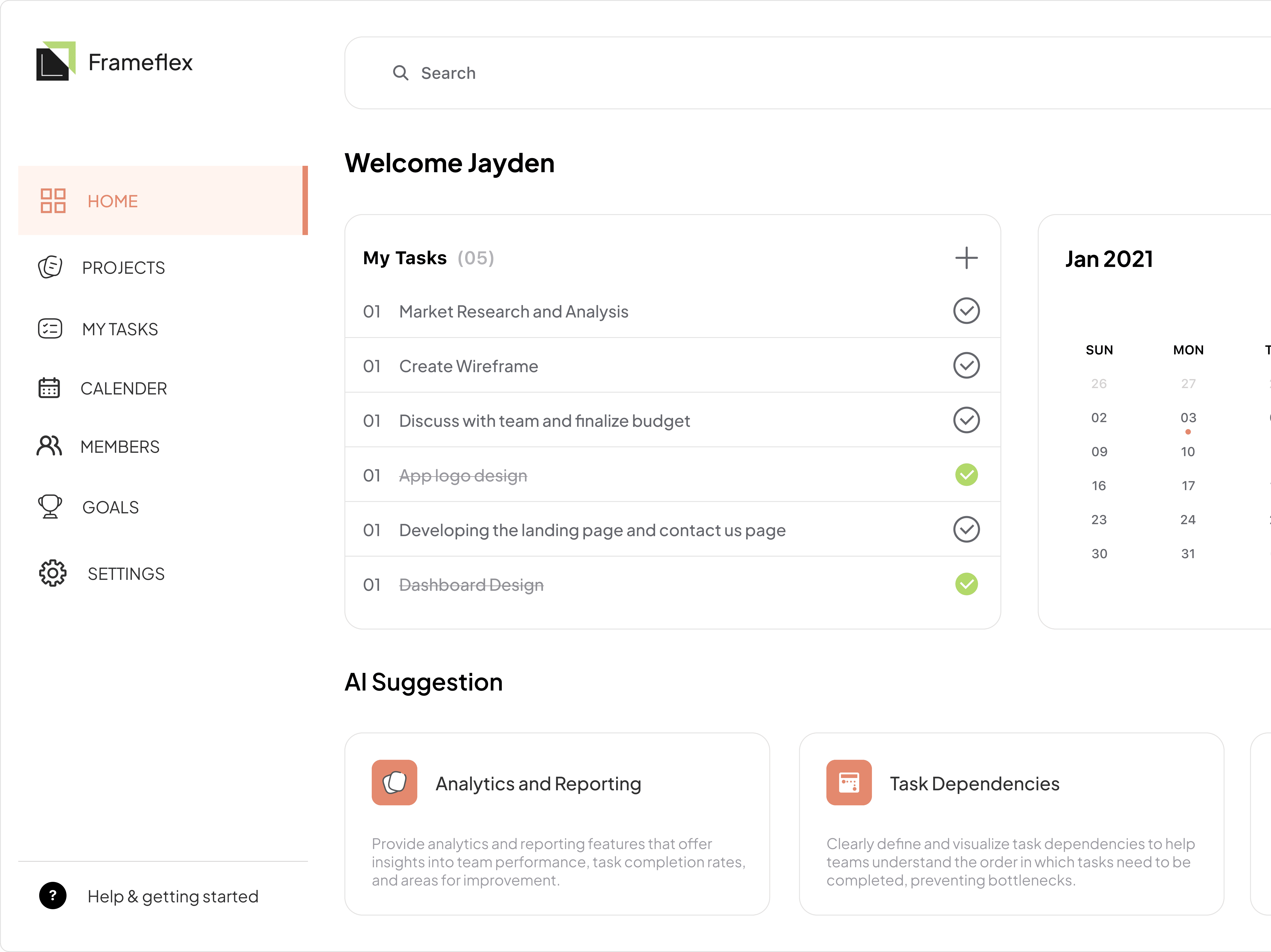1271x952 pixels.
Task: Open the Calender sidebar section
Action: pyautogui.click(x=123, y=388)
